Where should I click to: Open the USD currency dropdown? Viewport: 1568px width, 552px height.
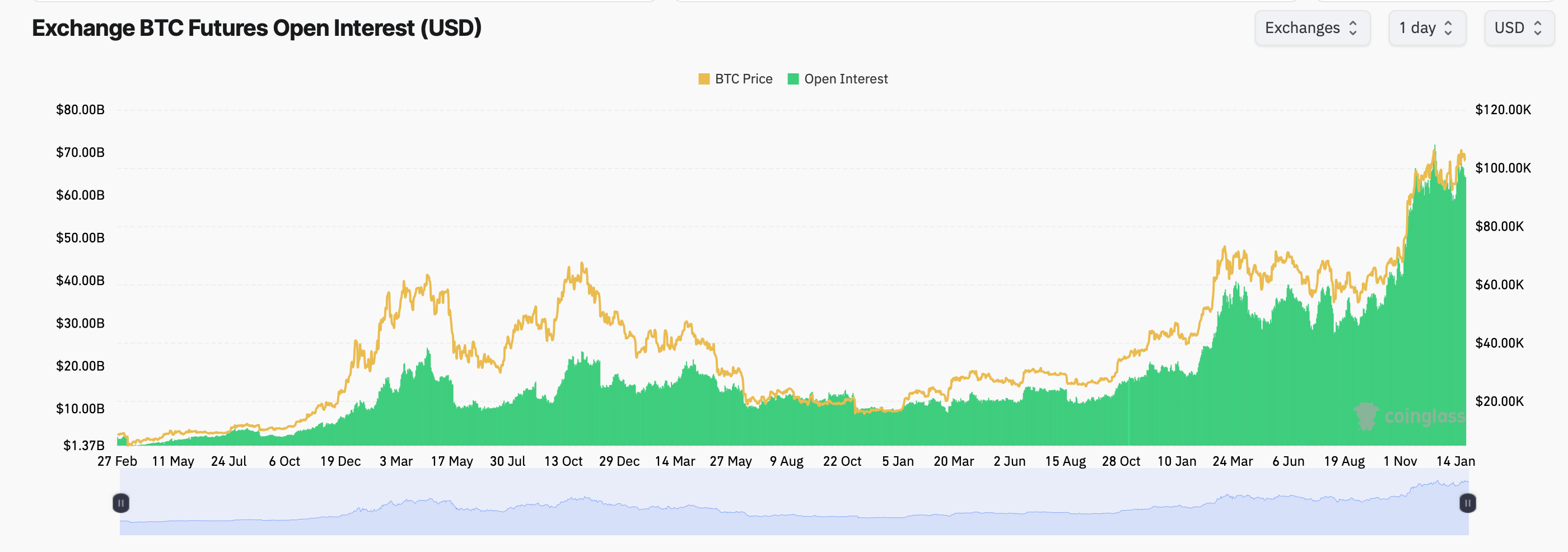coord(1518,28)
